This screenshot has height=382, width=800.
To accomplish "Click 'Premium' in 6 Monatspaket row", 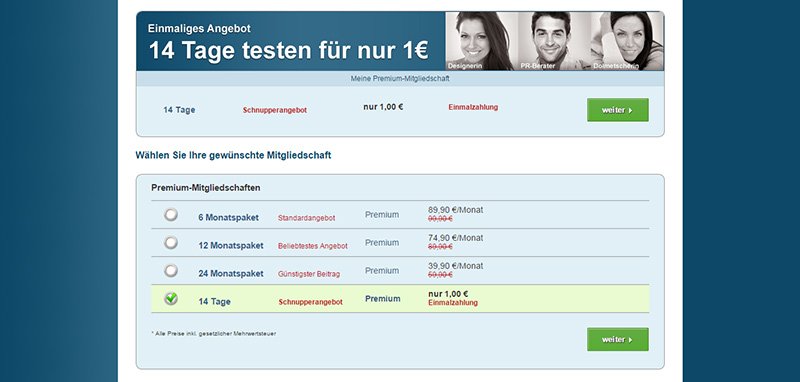I will (382, 215).
